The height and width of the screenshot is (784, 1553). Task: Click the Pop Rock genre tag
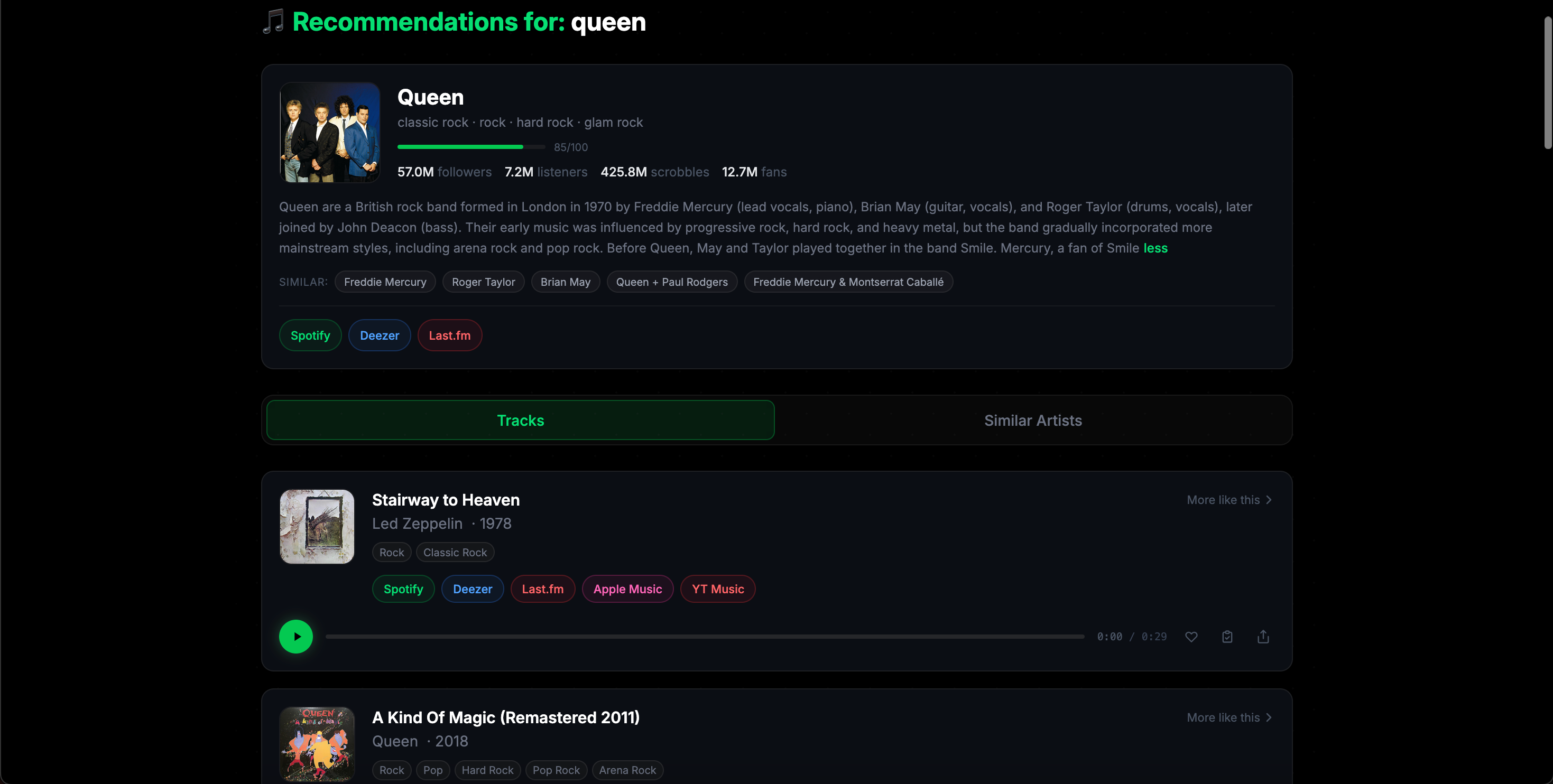click(x=556, y=770)
